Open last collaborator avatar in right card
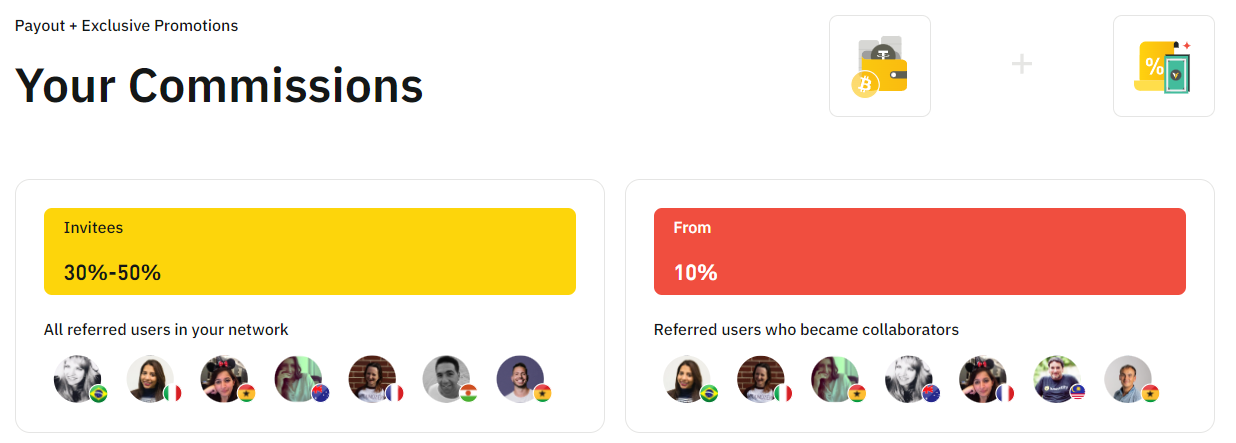 (x=1131, y=379)
